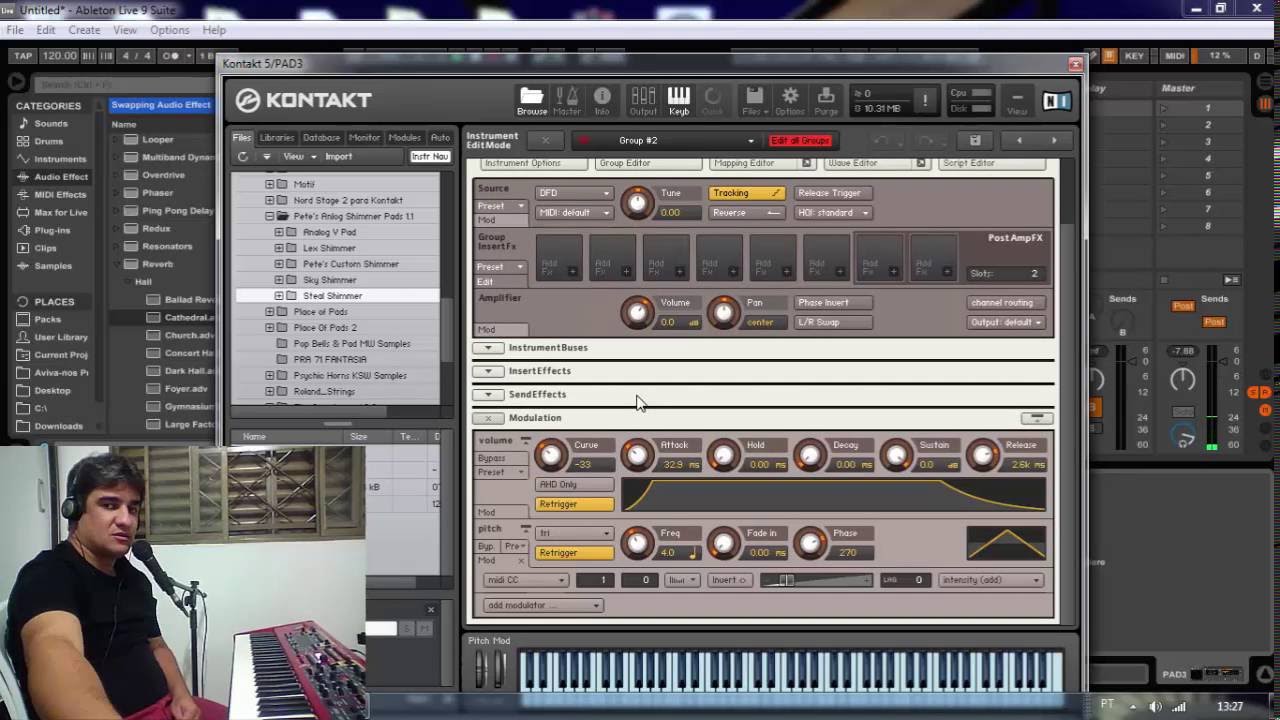1280x720 pixels.
Task: Save the instrument with floppy icon
Action: pos(975,140)
